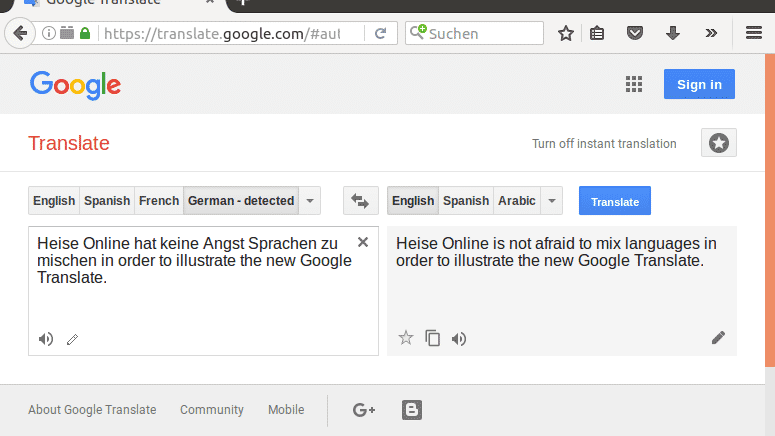Open the downloads arrow icon
Viewport: 775px width, 436px height.
pyautogui.click(x=673, y=33)
